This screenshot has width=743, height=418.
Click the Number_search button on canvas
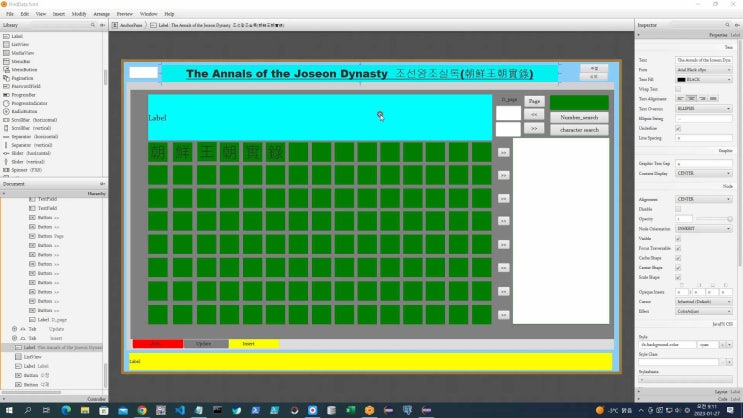[578, 117]
